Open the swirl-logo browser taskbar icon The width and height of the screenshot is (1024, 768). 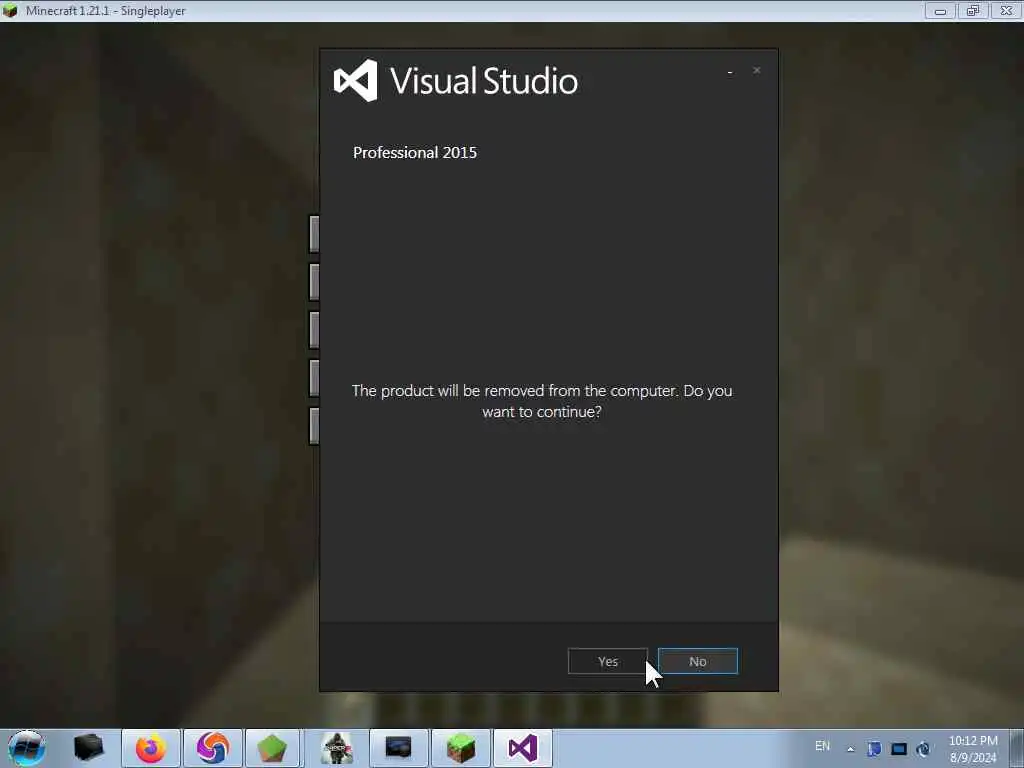pos(213,748)
